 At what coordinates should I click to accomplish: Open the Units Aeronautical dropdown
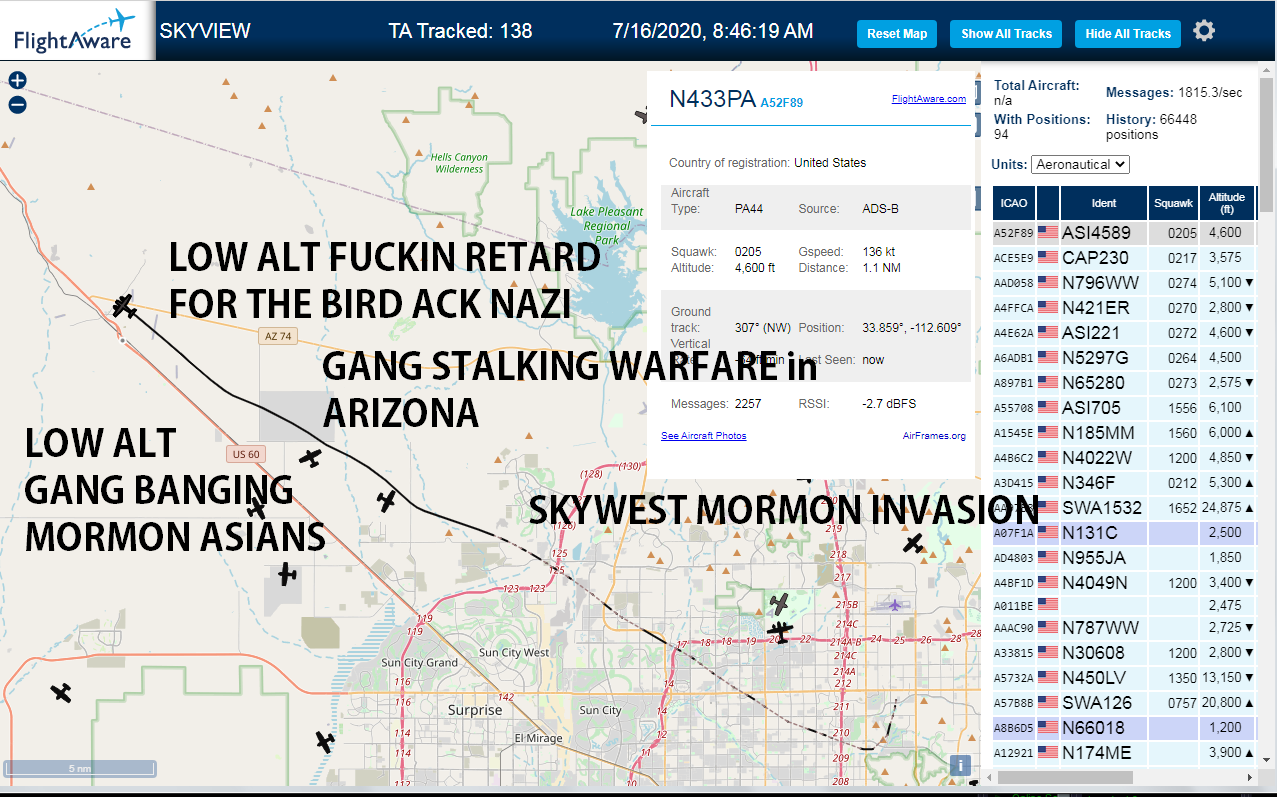[1080, 164]
